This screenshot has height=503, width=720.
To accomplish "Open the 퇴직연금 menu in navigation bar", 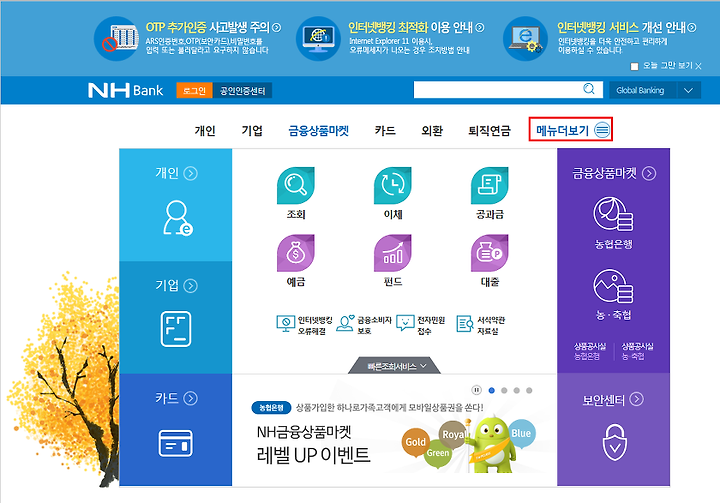I will click(x=489, y=131).
